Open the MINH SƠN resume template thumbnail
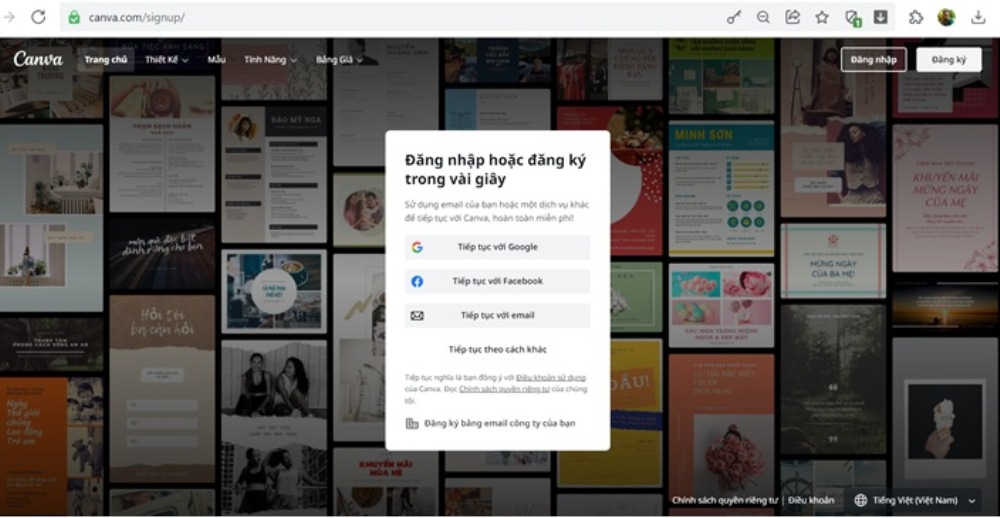The width and height of the screenshot is (1000, 518). (x=721, y=189)
